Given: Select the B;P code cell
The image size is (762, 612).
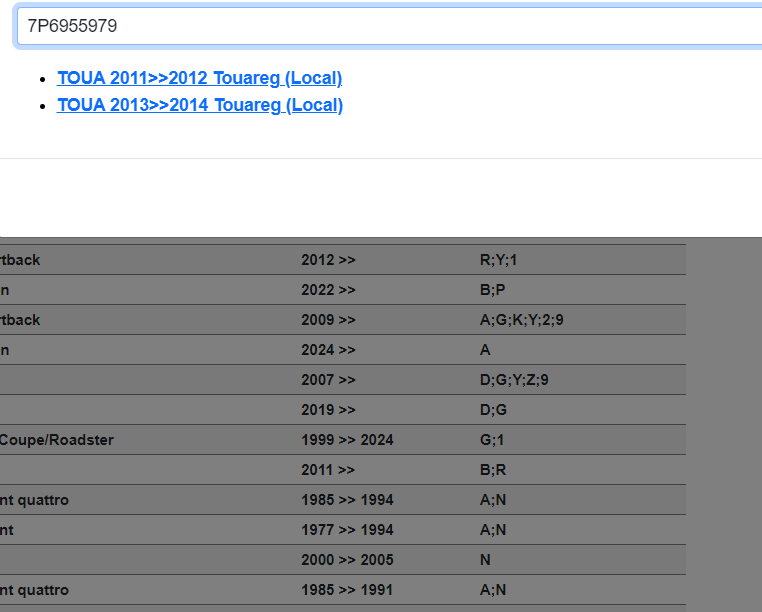Looking at the screenshot, I should tap(492, 290).
